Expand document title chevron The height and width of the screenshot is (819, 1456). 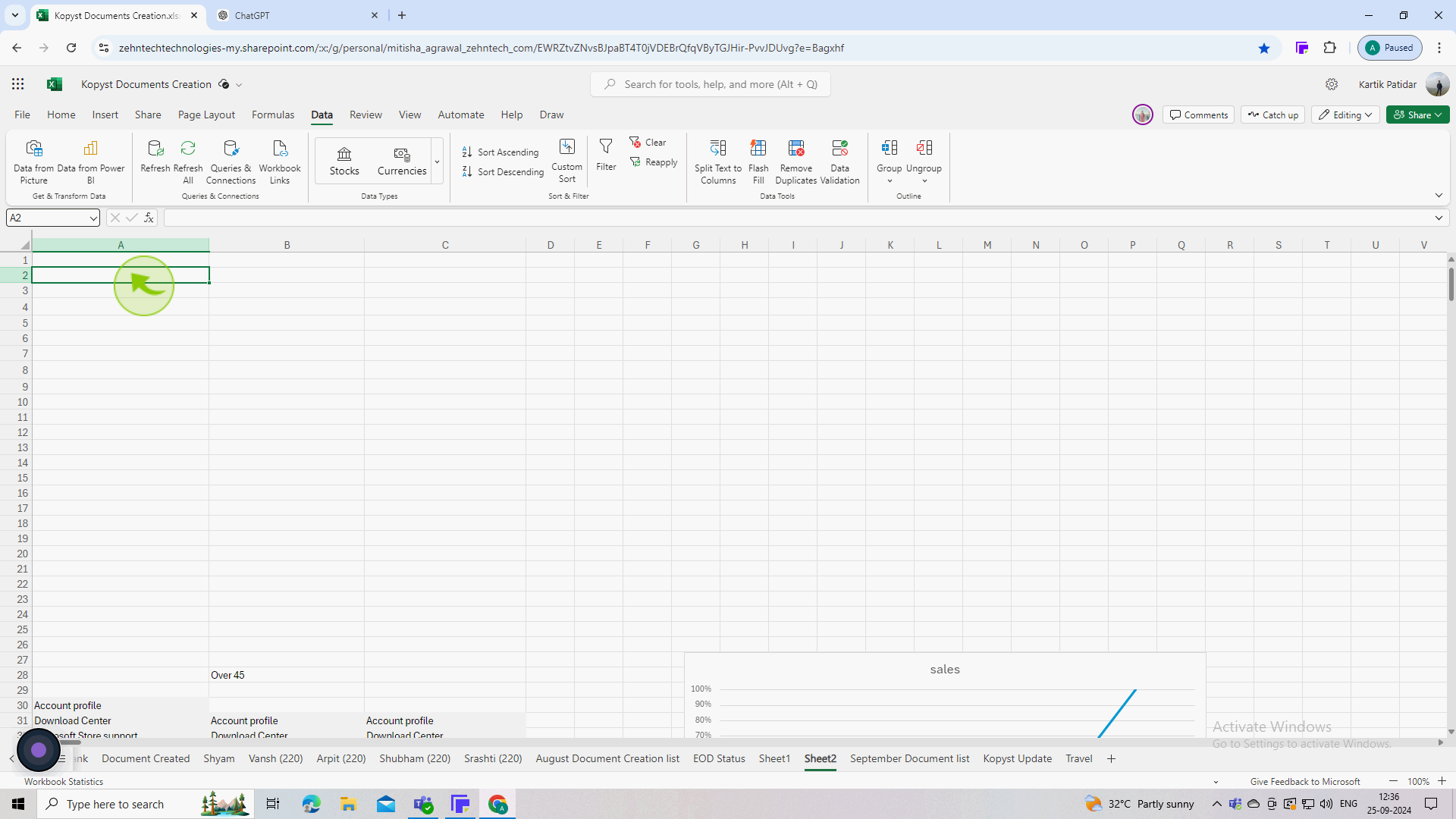click(x=239, y=85)
